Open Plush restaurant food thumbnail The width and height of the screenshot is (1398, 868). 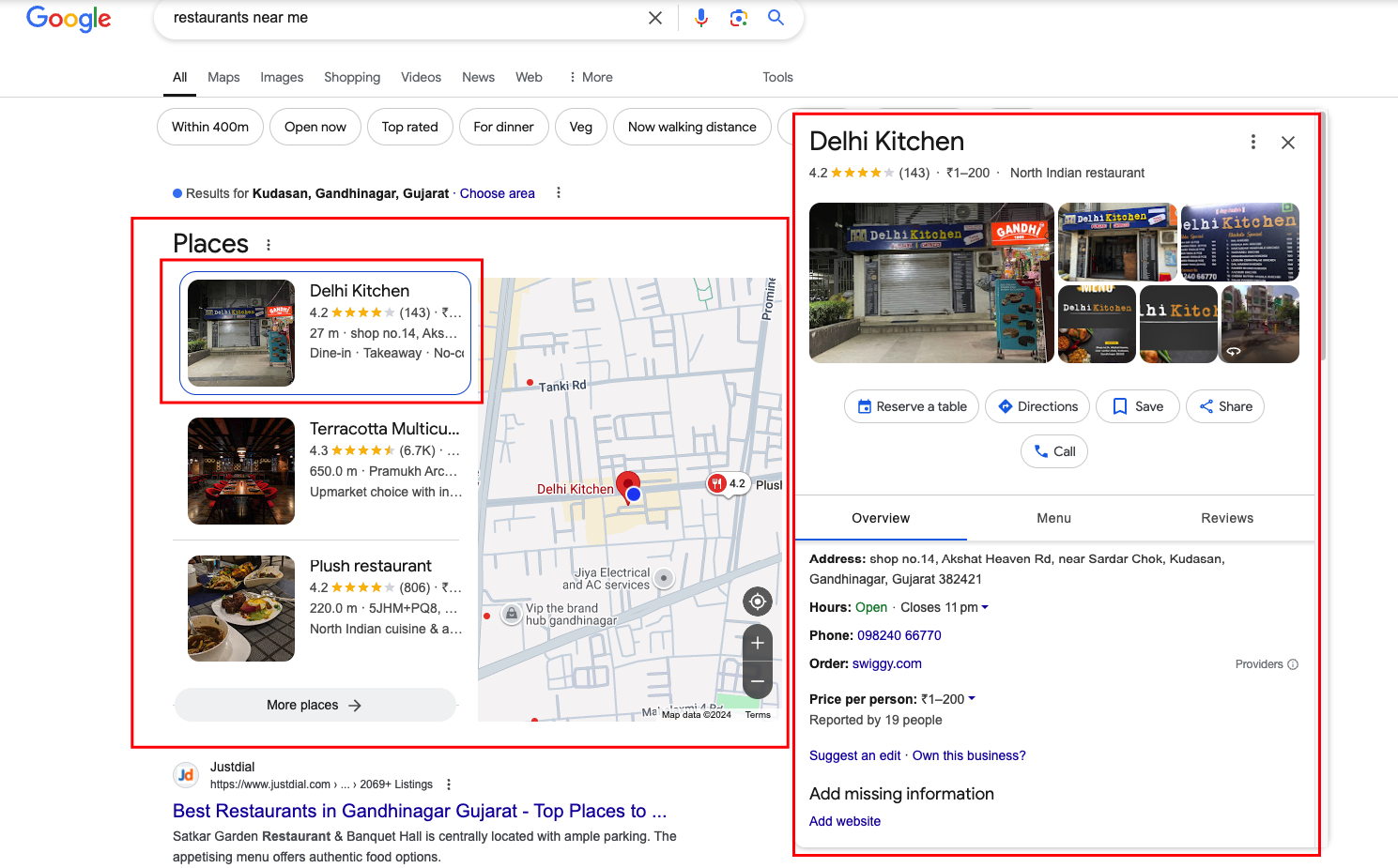[x=241, y=608]
